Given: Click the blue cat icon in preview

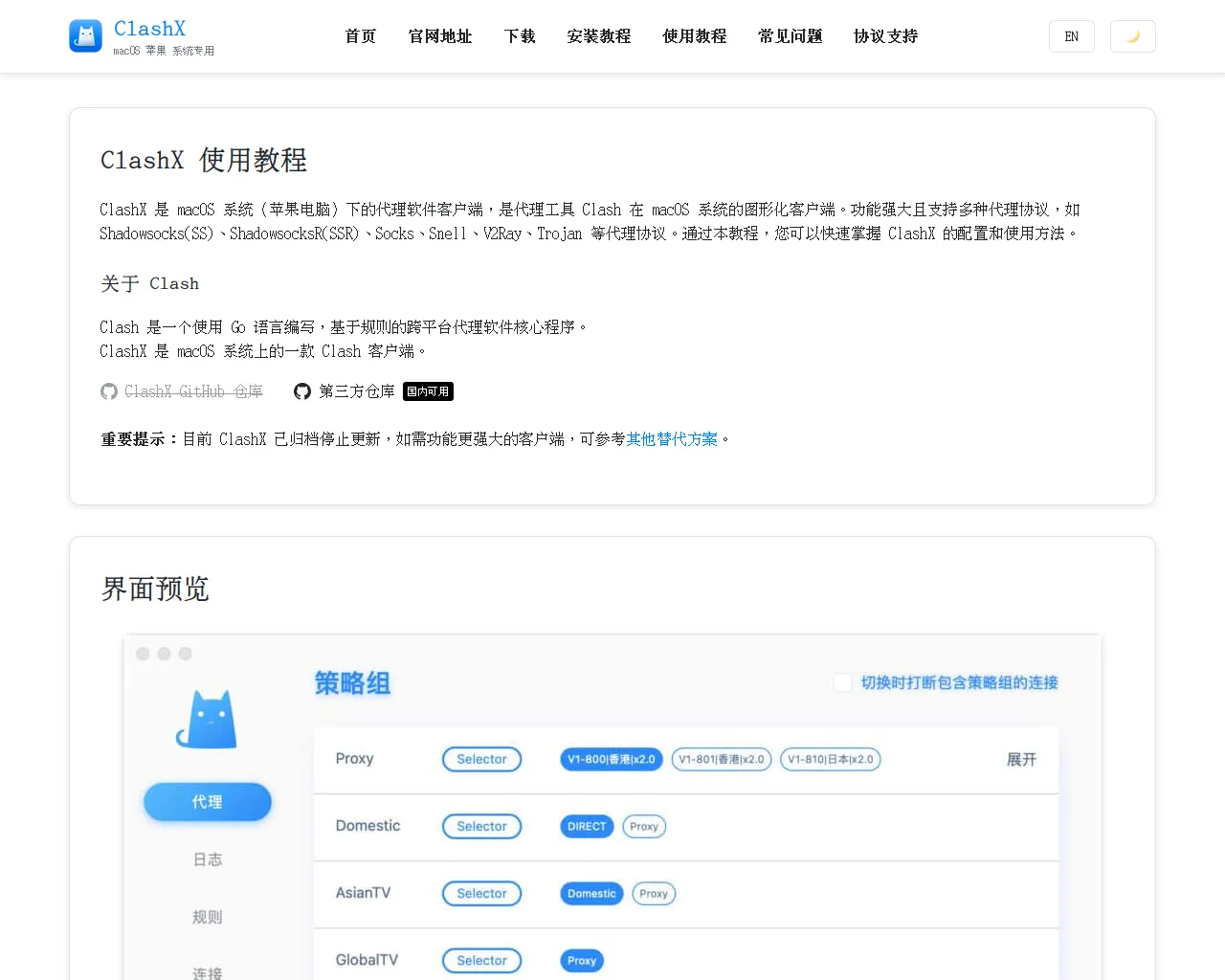Looking at the screenshot, I should pyautogui.click(x=207, y=720).
